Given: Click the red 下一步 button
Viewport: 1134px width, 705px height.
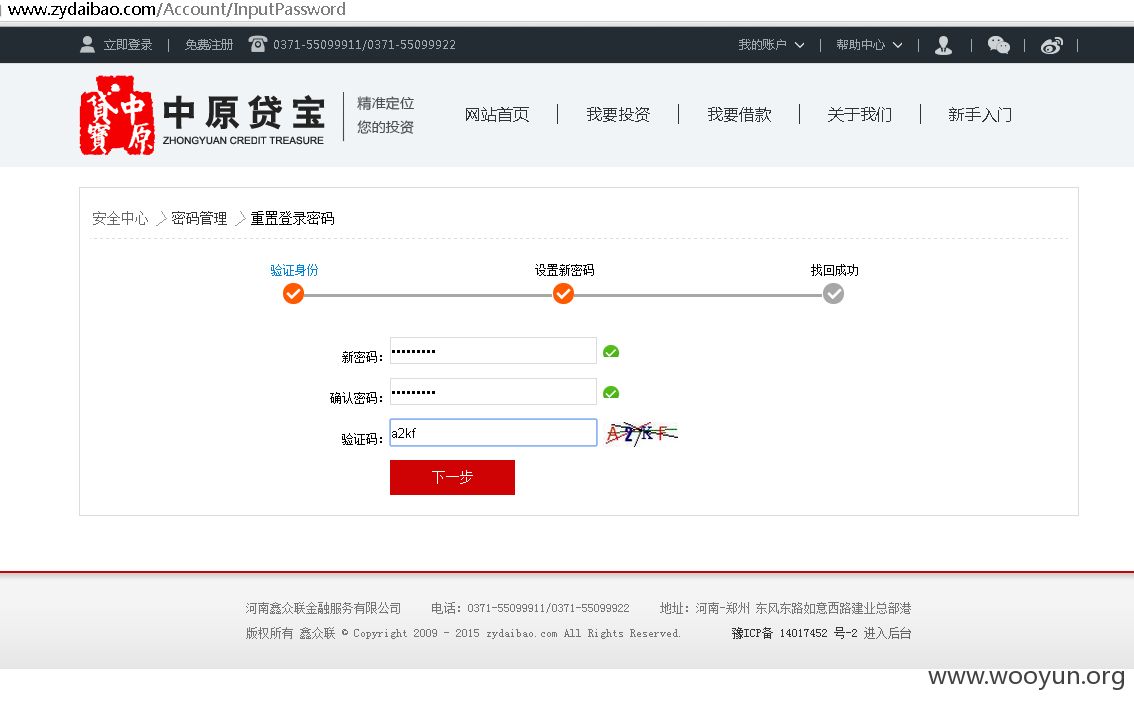Looking at the screenshot, I should [x=452, y=477].
